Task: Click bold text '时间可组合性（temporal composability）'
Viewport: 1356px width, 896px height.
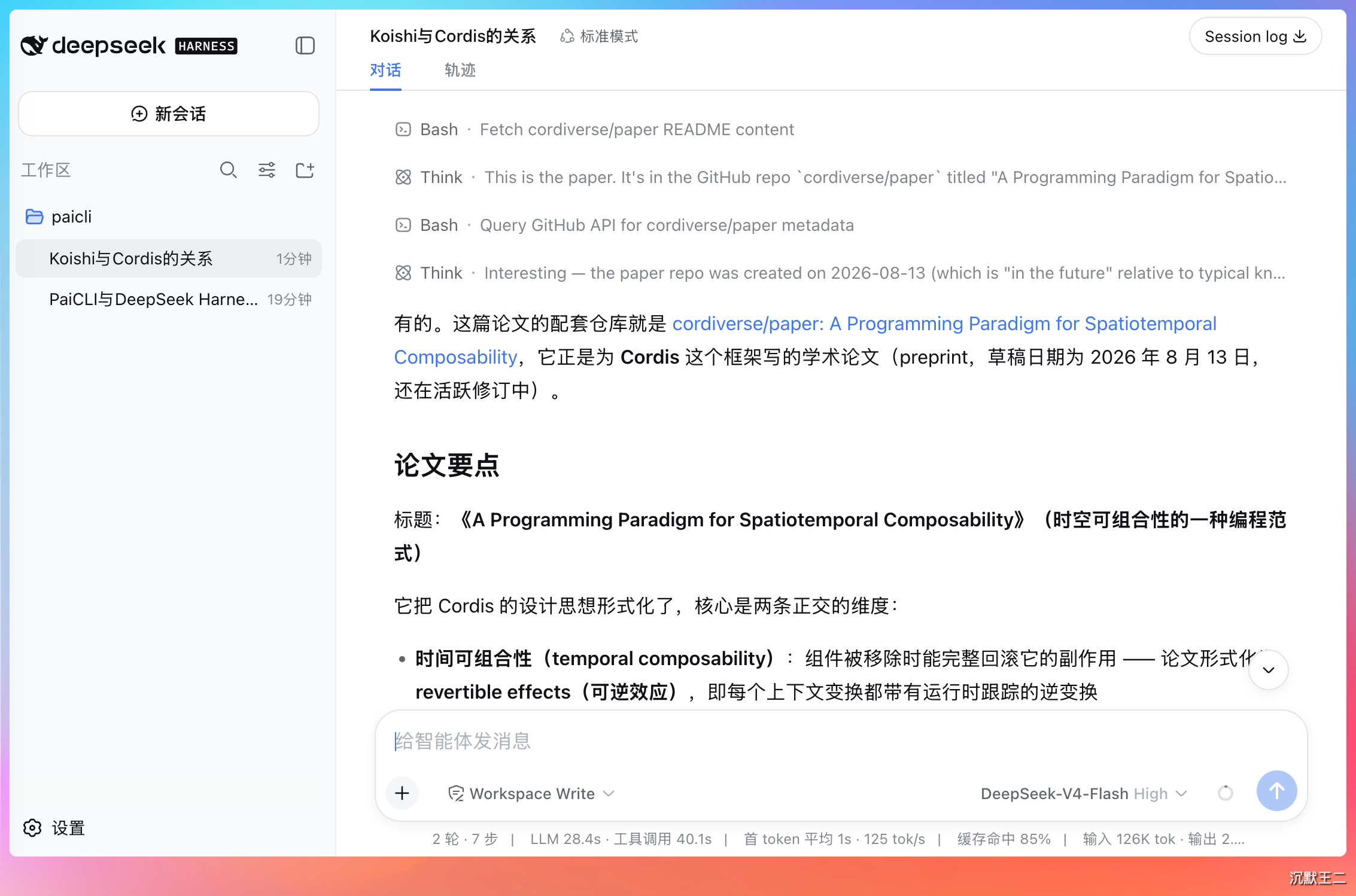Action: pos(597,659)
